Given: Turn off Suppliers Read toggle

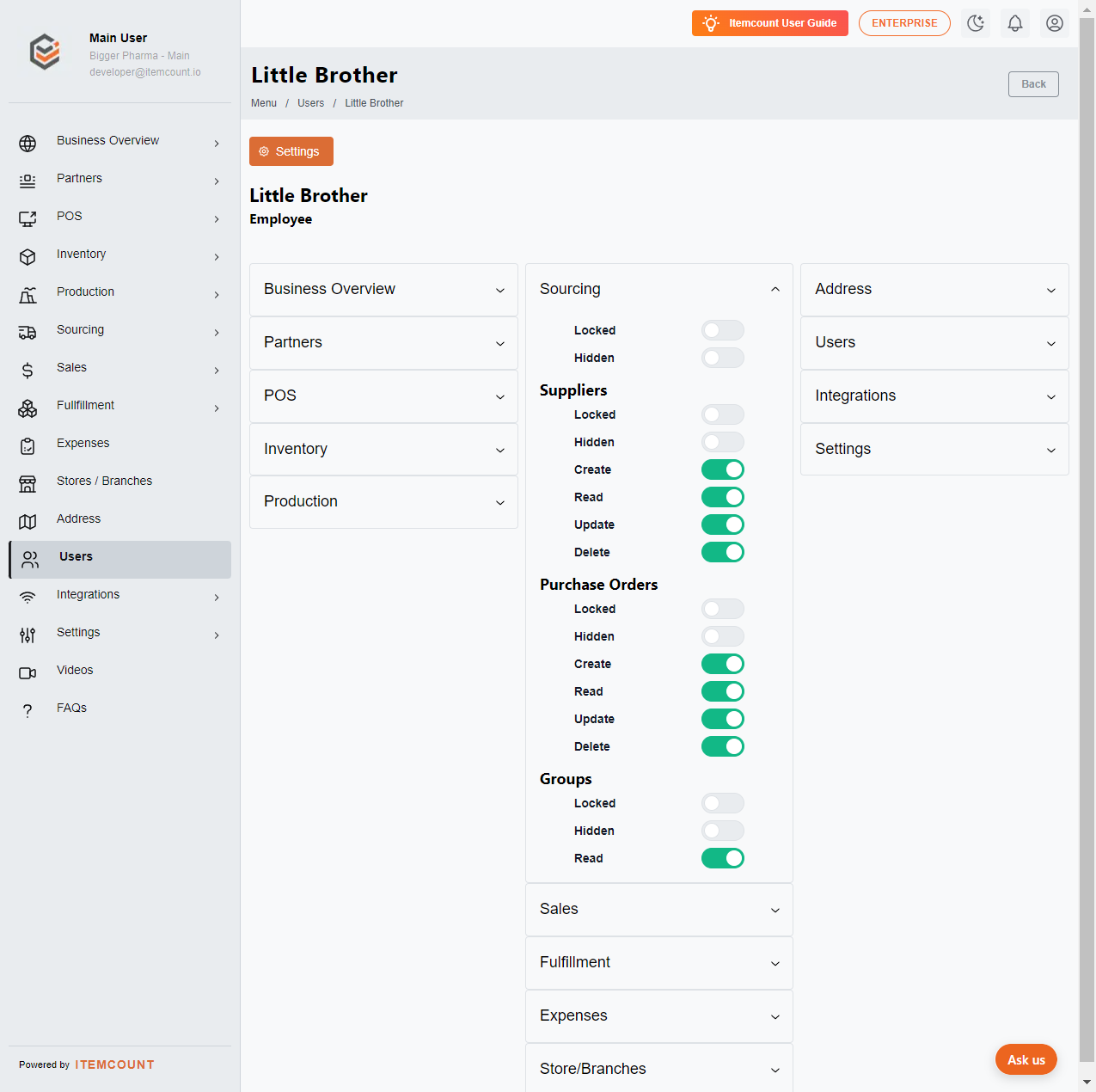Looking at the screenshot, I should tap(723, 497).
